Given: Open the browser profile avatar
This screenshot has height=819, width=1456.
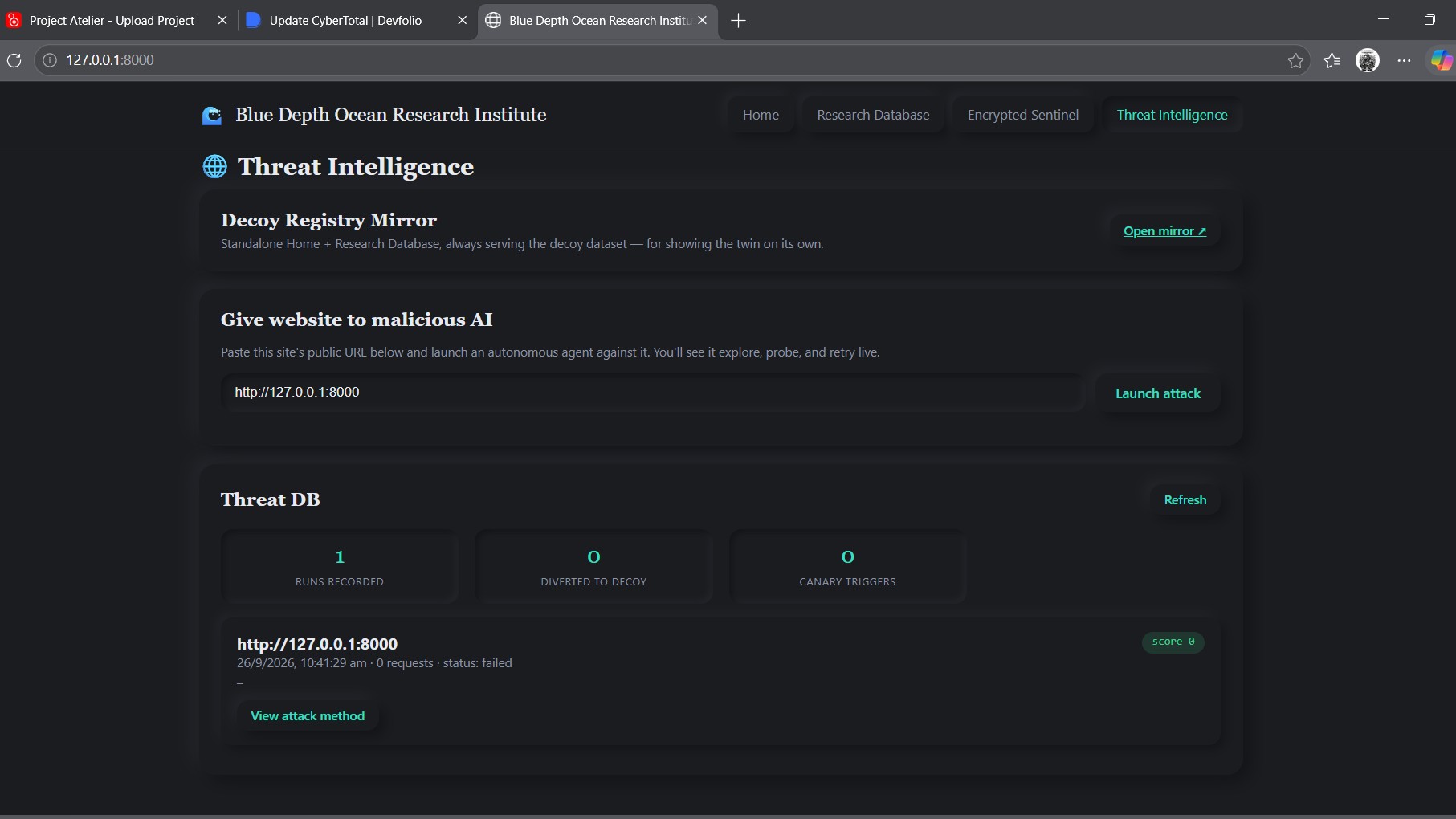Looking at the screenshot, I should (1368, 60).
